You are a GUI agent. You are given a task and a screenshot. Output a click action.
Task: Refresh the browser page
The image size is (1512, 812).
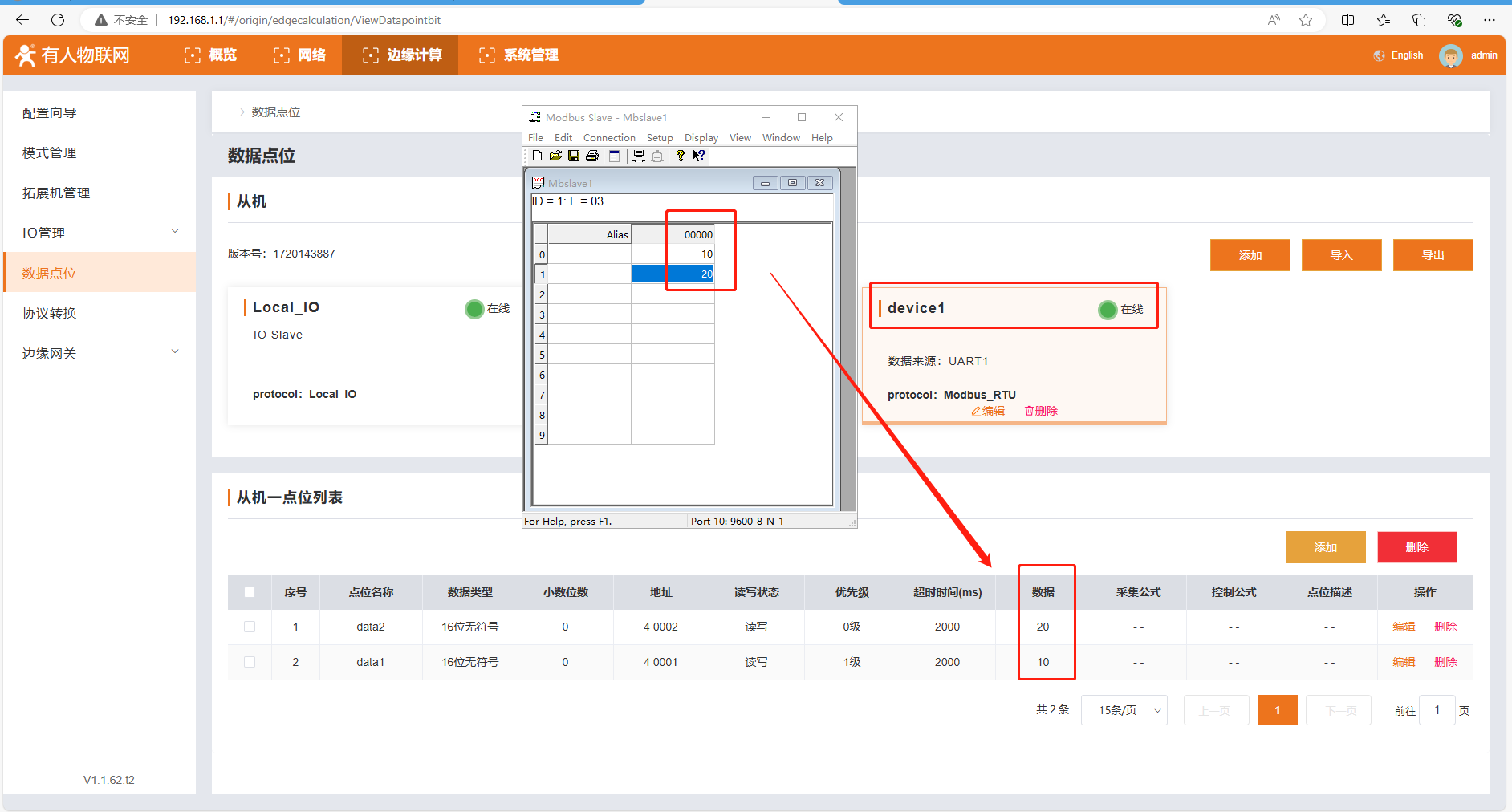coord(58,20)
